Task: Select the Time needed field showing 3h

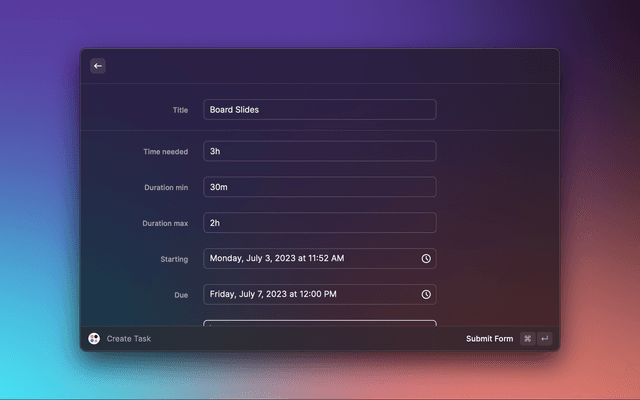Action: (319, 151)
